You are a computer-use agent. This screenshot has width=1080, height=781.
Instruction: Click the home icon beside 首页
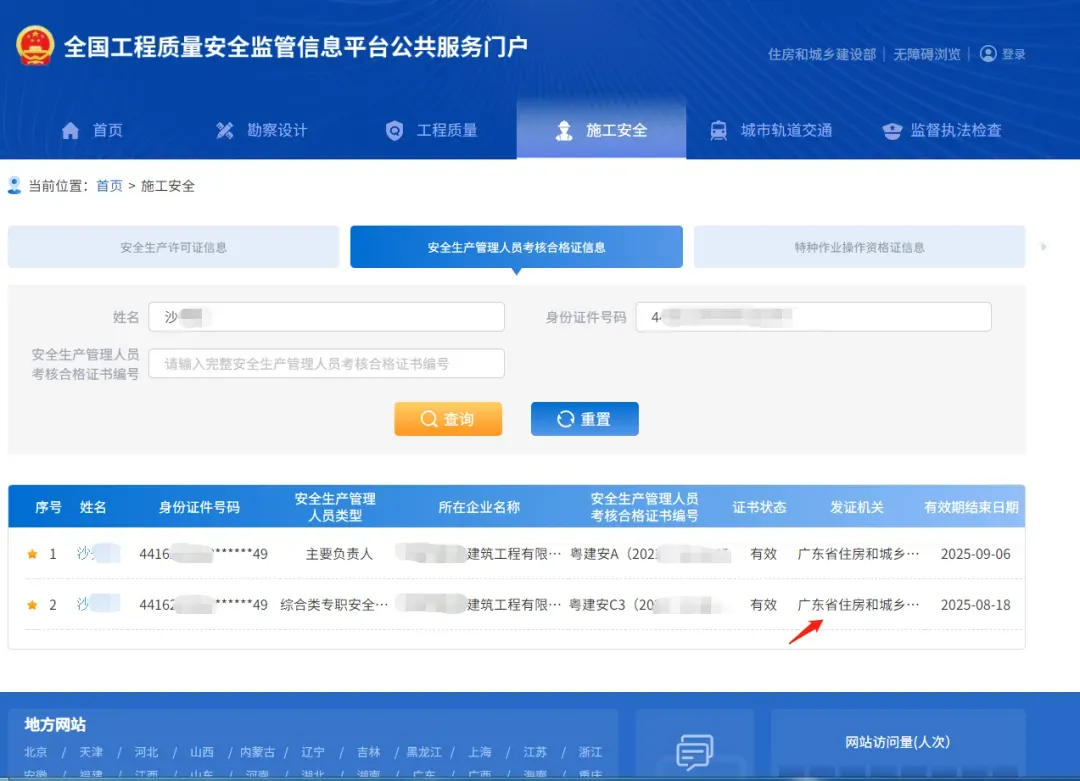[x=70, y=130]
